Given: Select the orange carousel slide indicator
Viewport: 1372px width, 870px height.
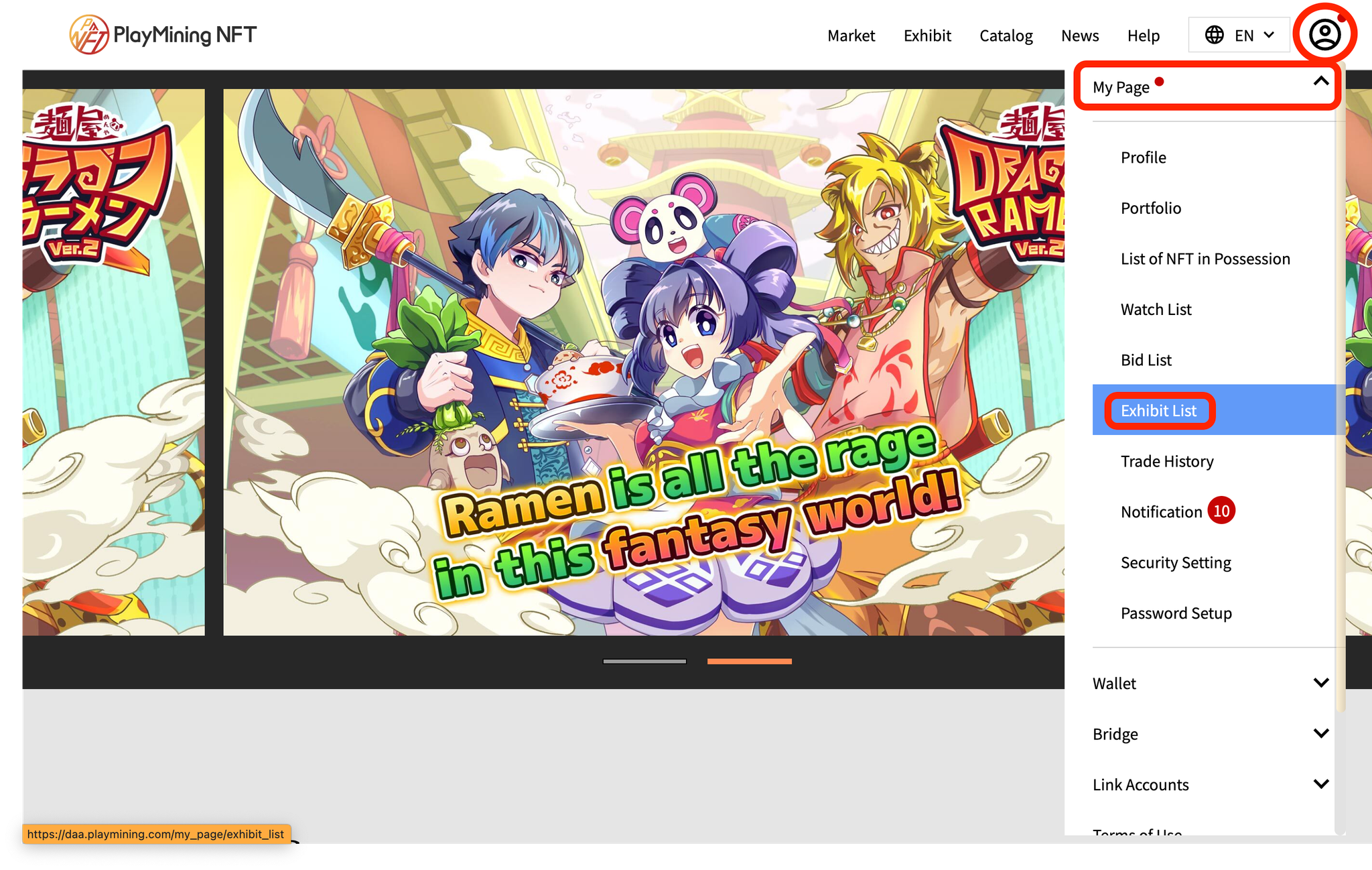Looking at the screenshot, I should [x=749, y=661].
